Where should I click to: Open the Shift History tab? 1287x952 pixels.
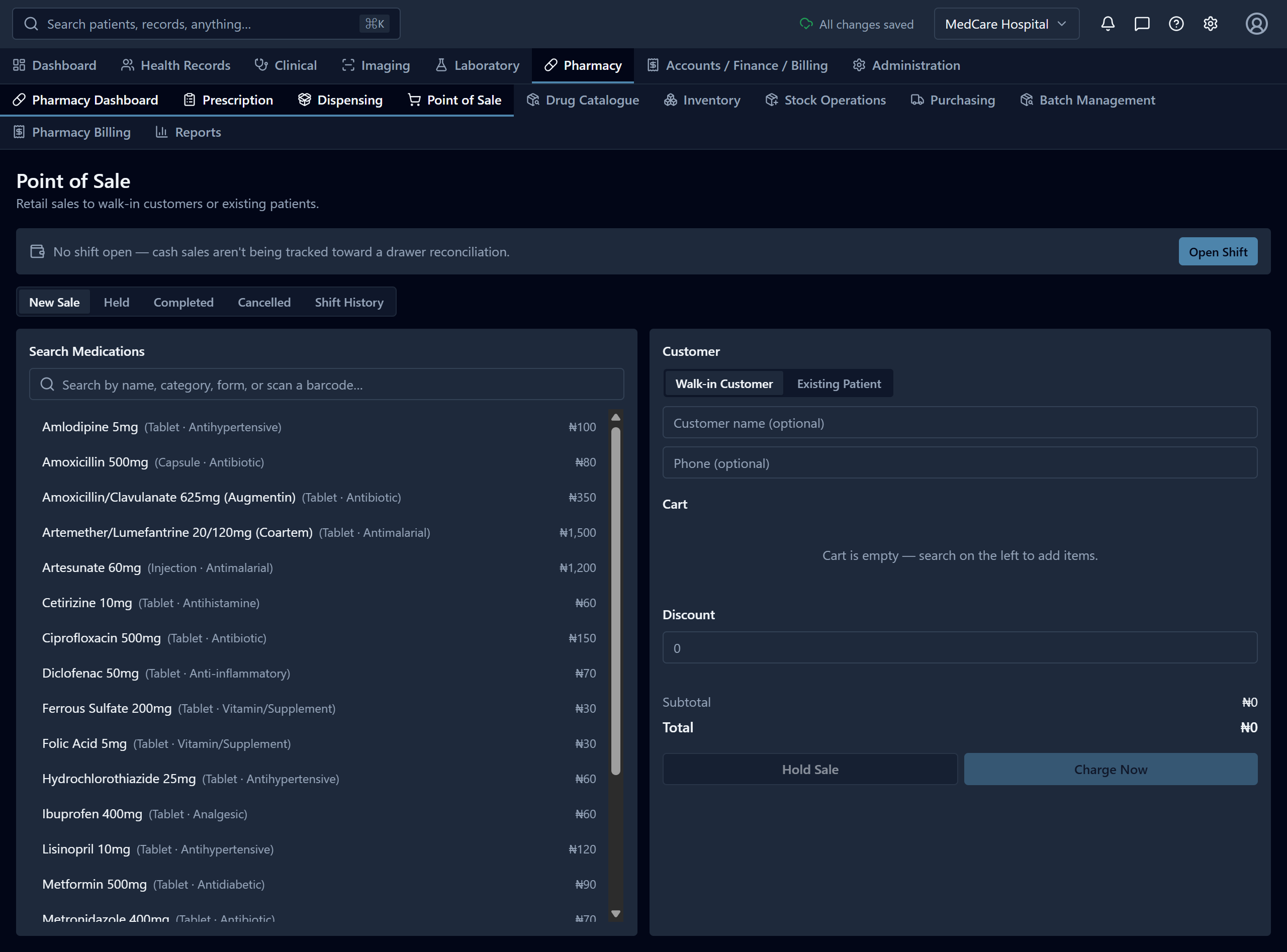[x=349, y=302]
